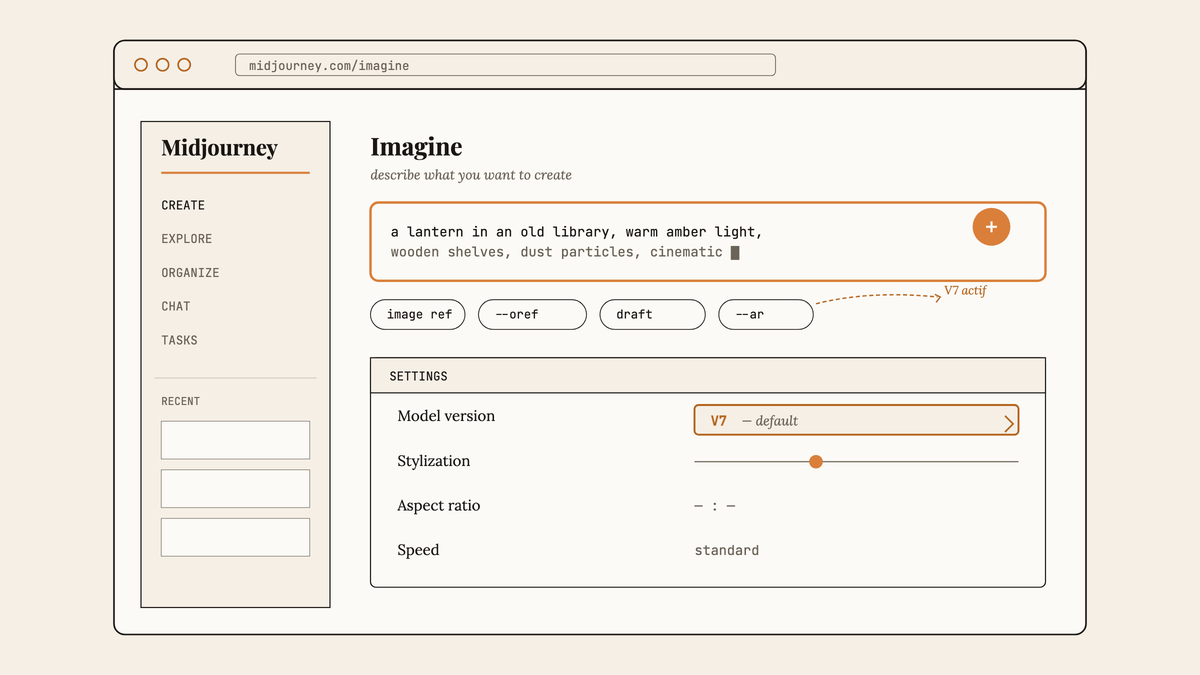Open the CREATE section in sidebar
This screenshot has height=675, width=1200.
[x=183, y=205]
